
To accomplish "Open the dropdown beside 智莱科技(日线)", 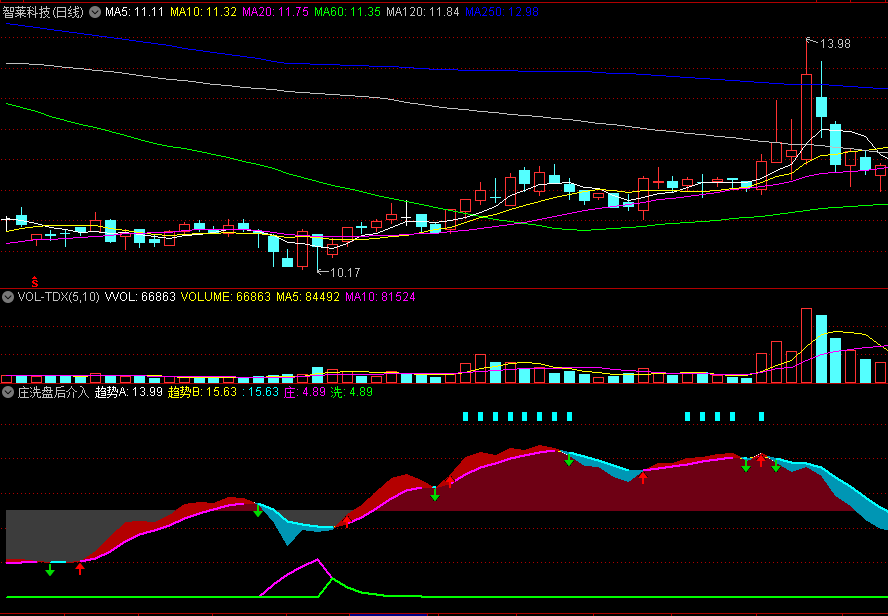I will pos(95,11).
